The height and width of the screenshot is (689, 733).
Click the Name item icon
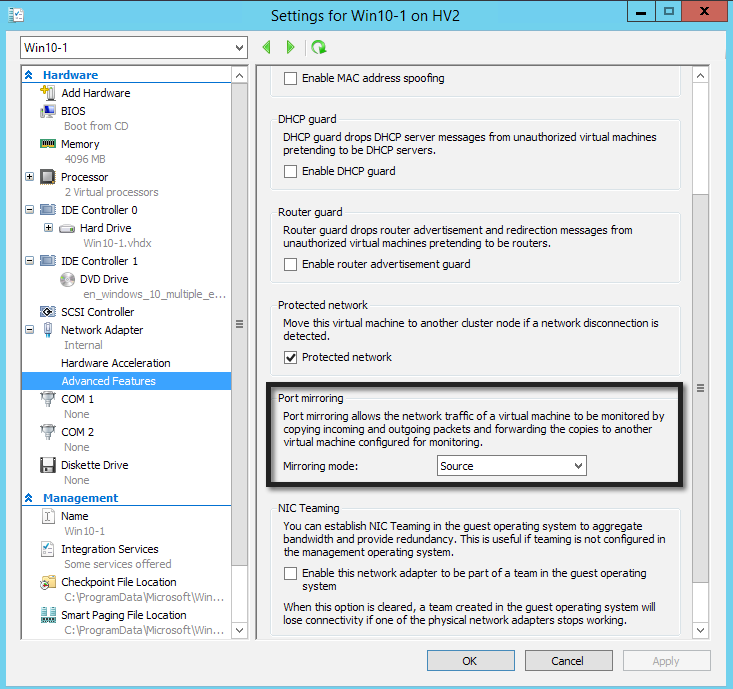click(48, 516)
